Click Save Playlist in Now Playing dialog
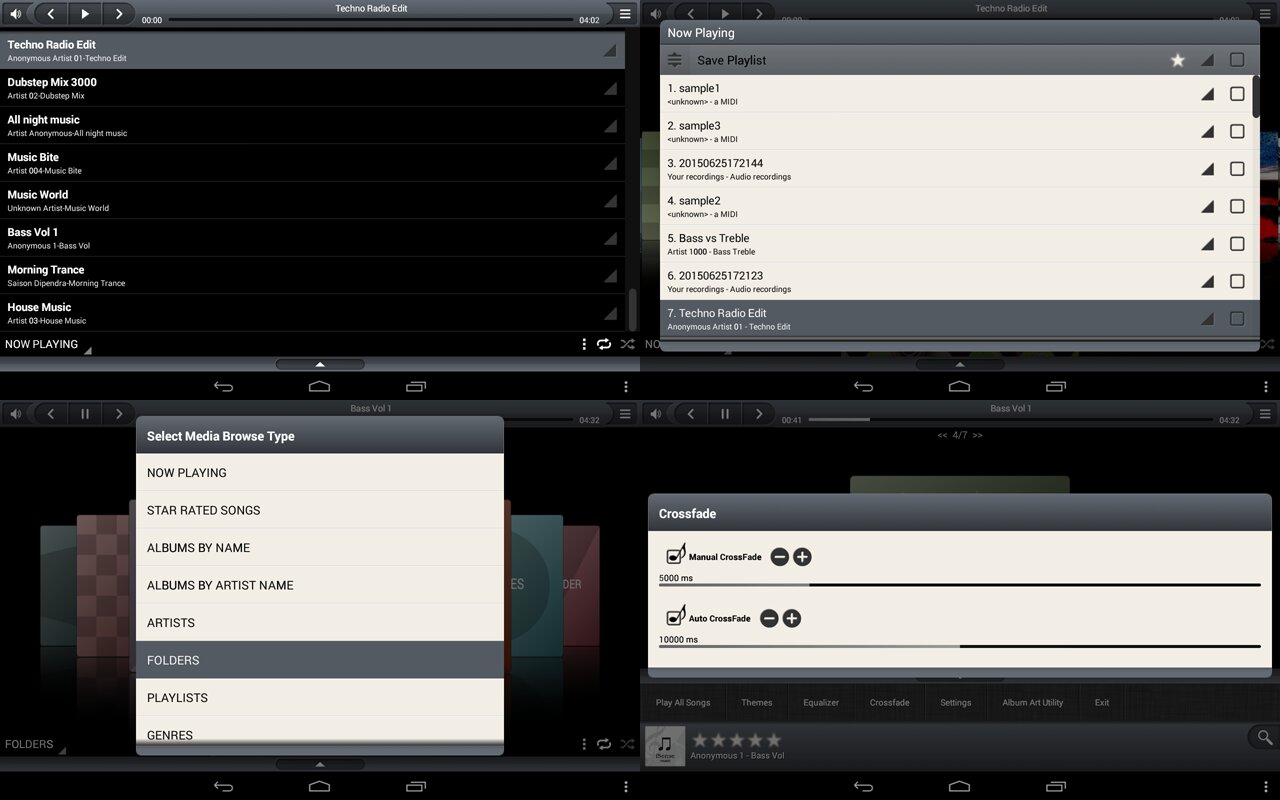 731,61
